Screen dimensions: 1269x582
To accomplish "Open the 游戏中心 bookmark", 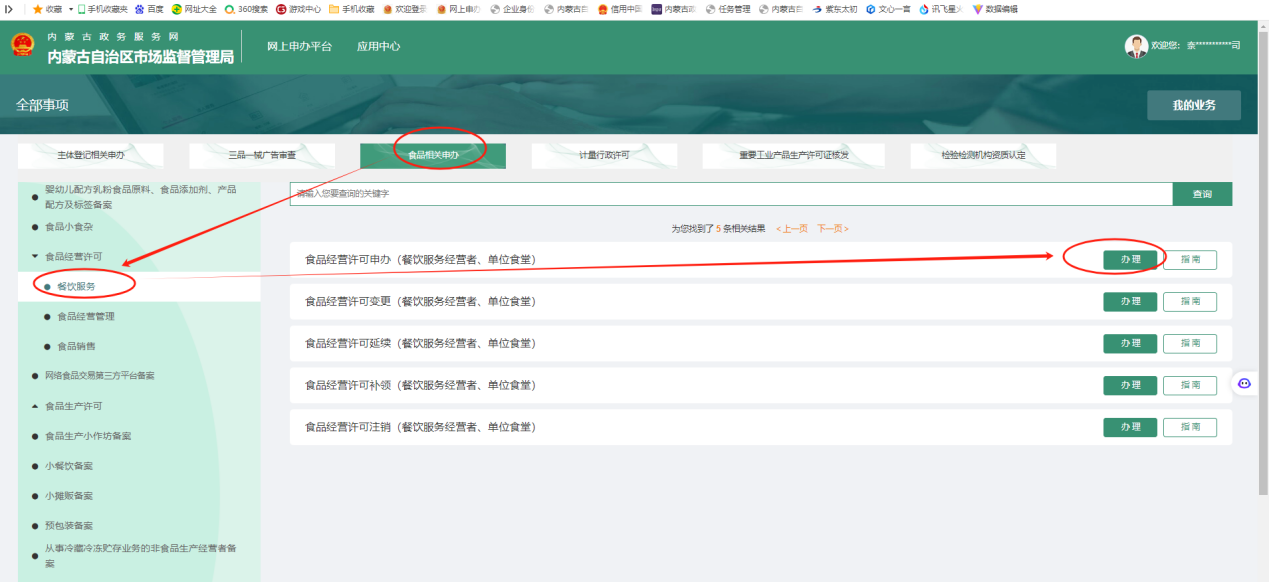I will point(298,9).
